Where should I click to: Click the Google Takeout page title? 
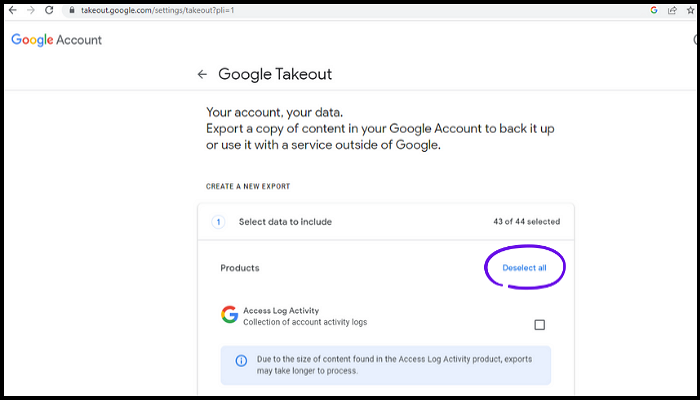click(275, 74)
